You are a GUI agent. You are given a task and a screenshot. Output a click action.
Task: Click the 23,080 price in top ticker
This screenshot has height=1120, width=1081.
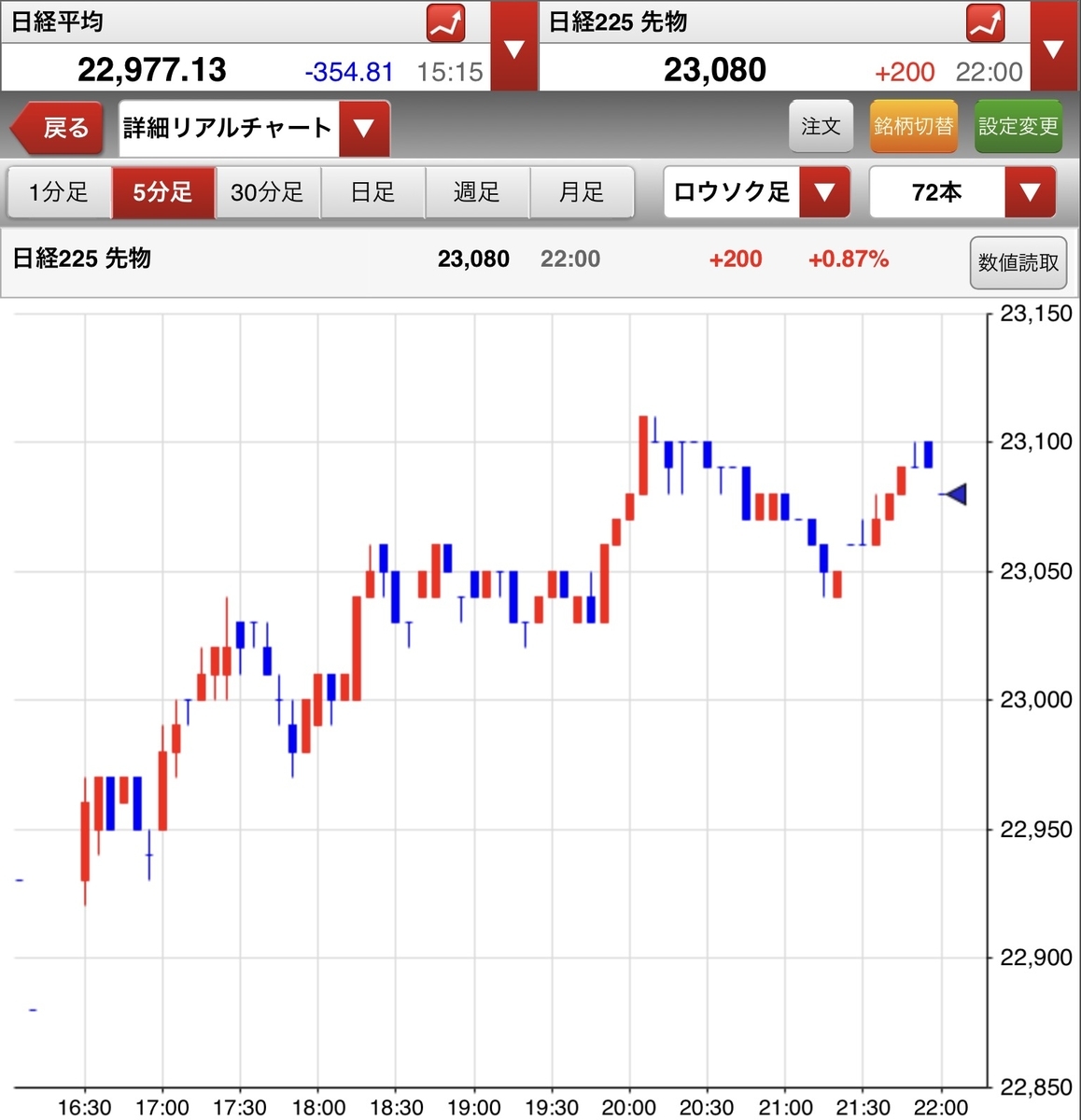(x=715, y=70)
